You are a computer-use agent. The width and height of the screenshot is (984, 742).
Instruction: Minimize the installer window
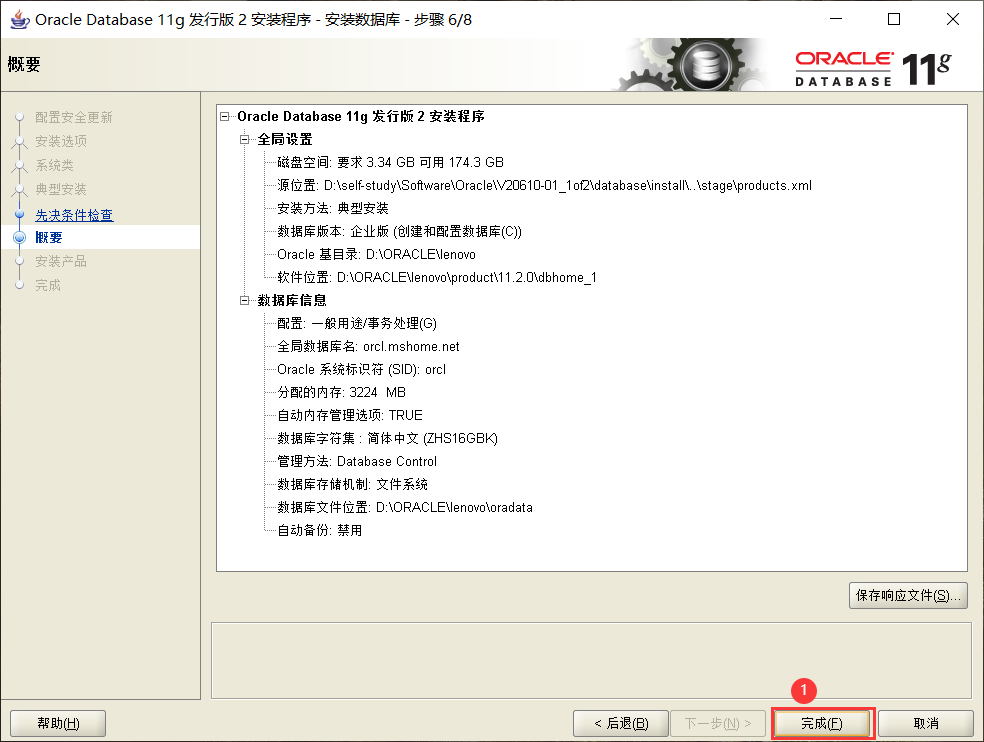click(x=836, y=19)
